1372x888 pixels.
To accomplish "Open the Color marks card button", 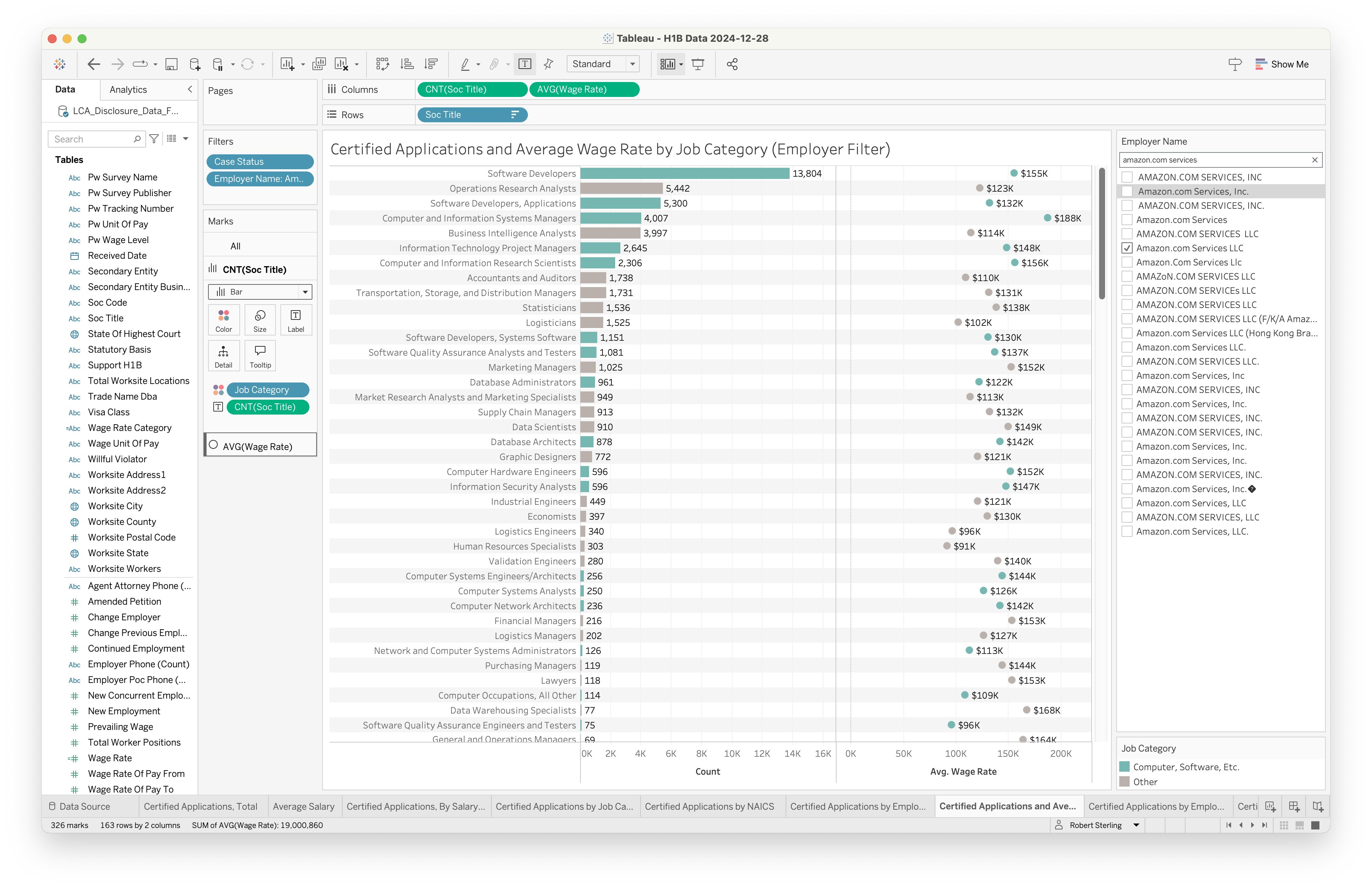I will pos(224,320).
